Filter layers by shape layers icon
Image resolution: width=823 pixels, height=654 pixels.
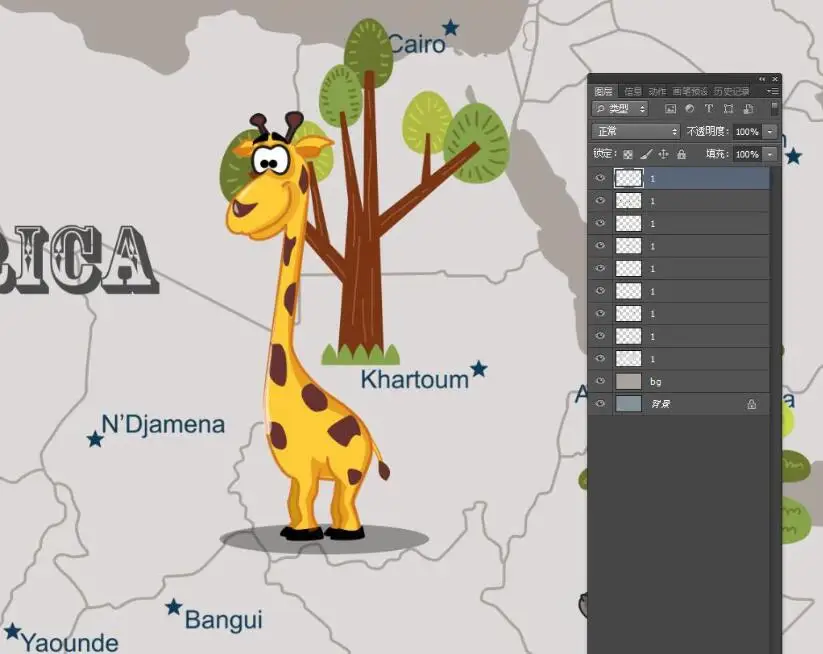click(729, 109)
